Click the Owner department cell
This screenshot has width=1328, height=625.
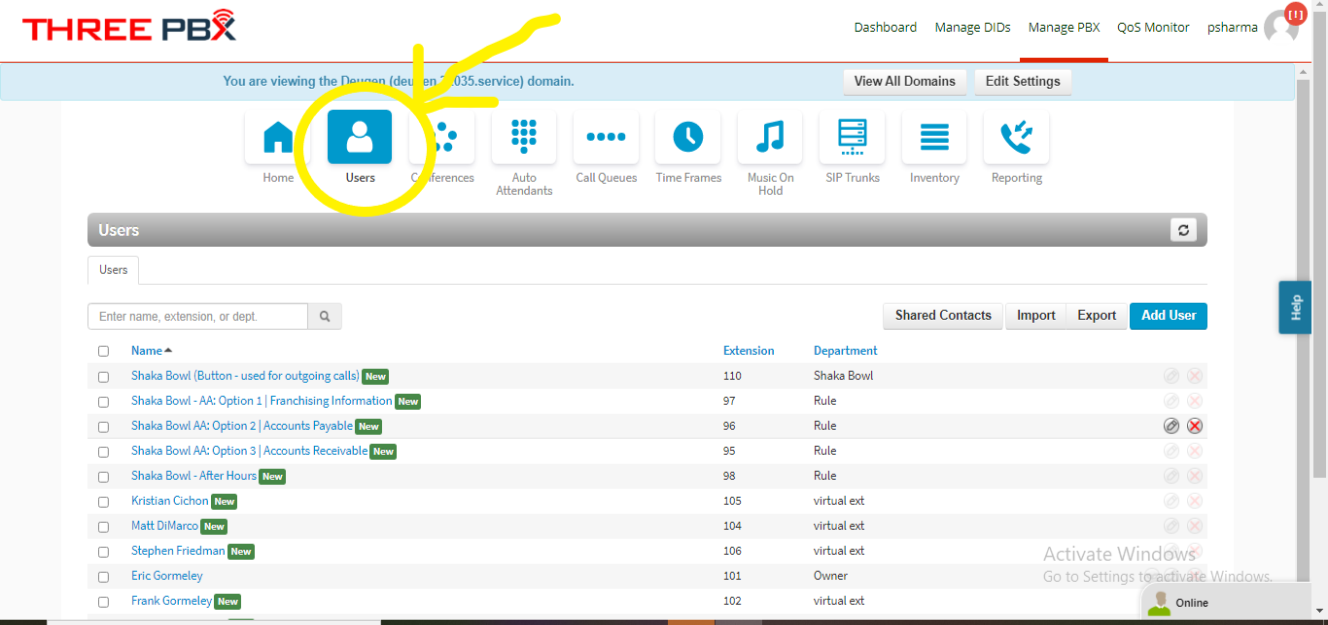831,576
